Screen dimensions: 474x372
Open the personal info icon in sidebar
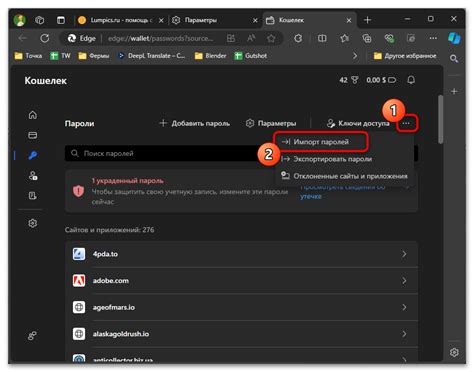point(33,175)
